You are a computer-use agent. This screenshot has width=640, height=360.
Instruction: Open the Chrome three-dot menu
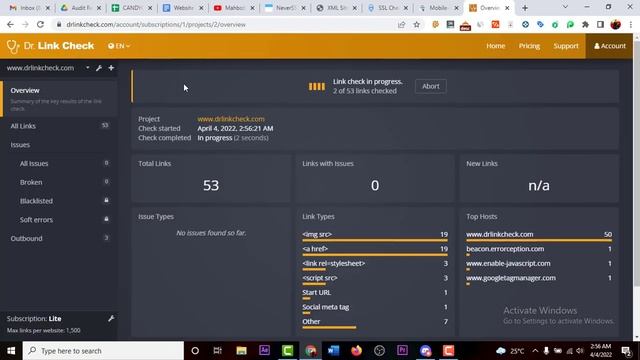[x=631, y=24]
